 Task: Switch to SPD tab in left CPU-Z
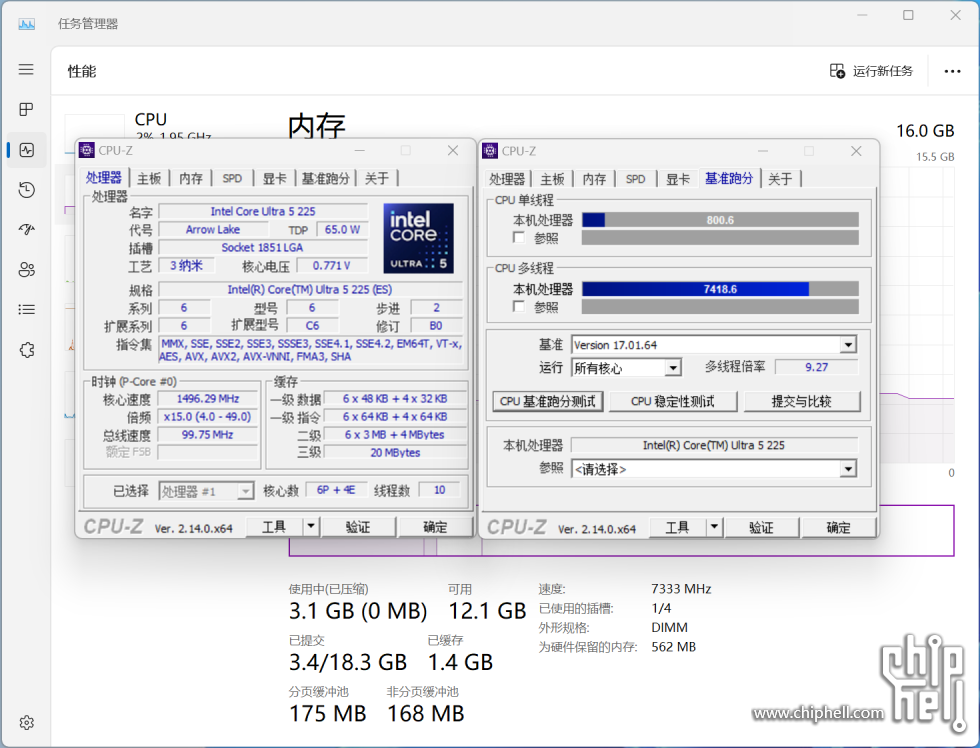(x=232, y=179)
